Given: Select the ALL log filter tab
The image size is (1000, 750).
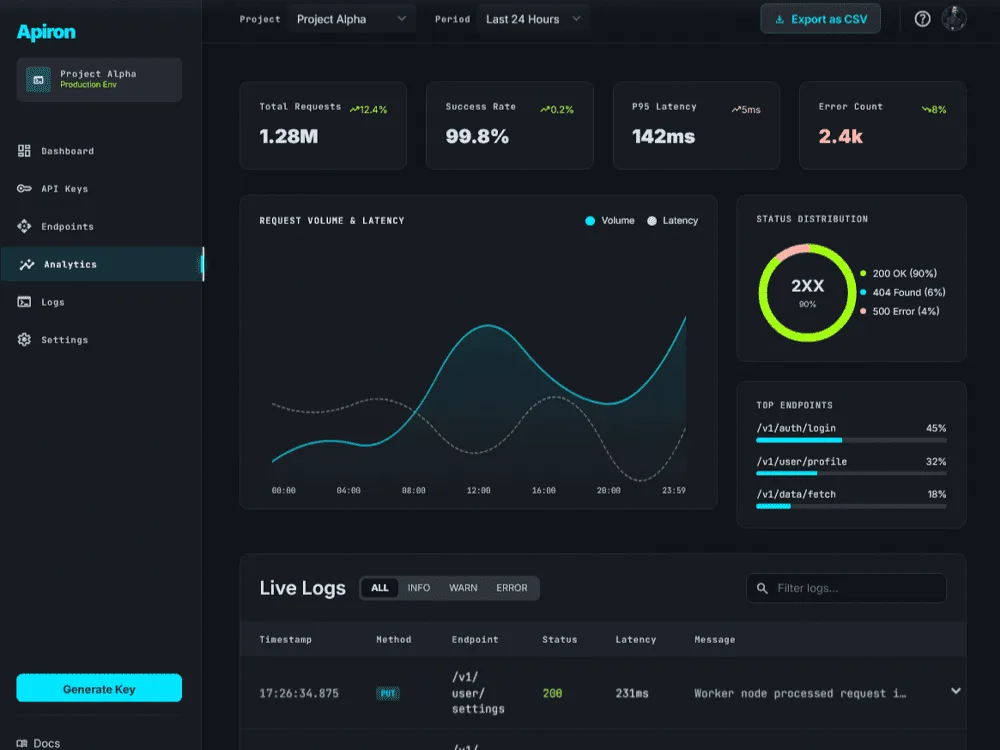Looking at the screenshot, I should (379, 588).
